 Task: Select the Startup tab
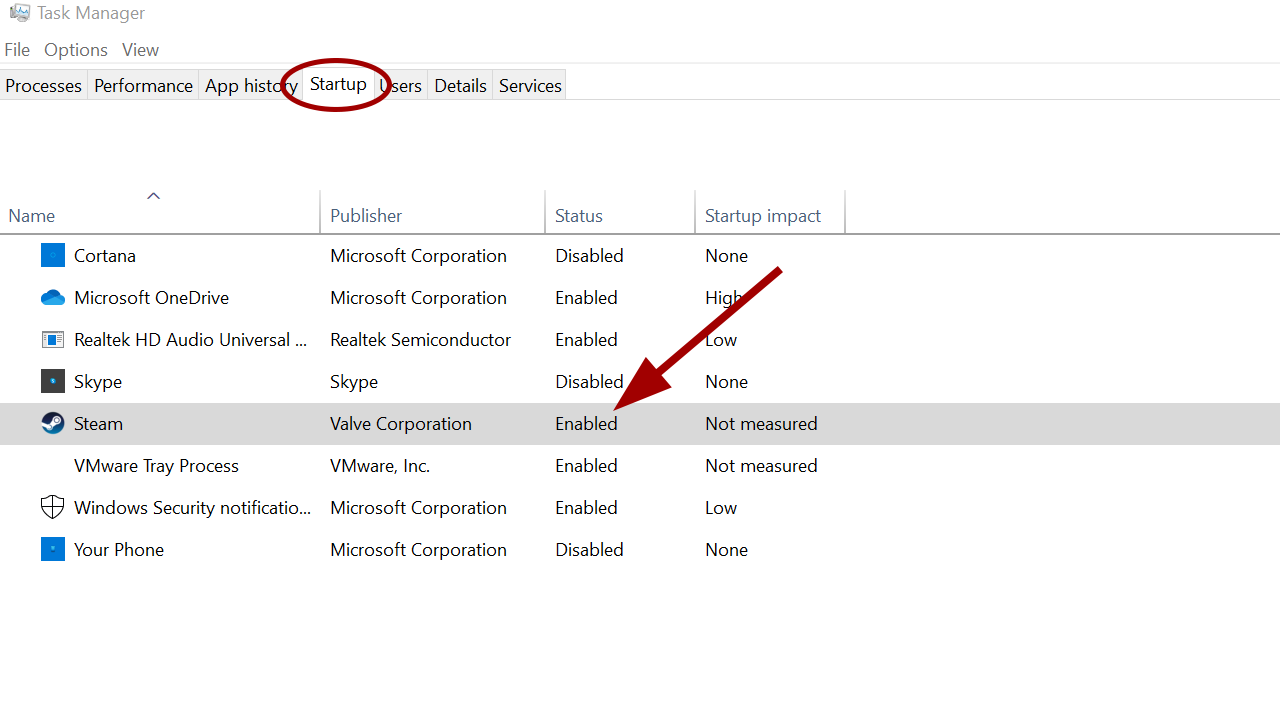pyautogui.click(x=338, y=84)
